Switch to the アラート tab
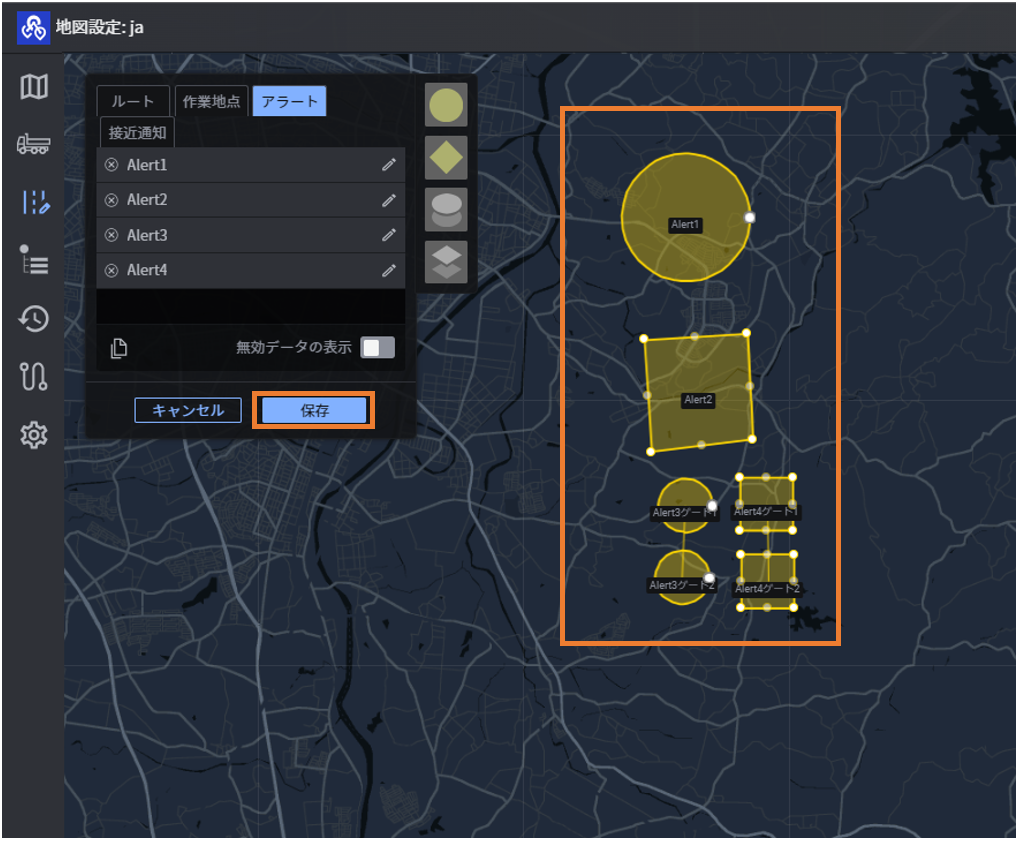The image size is (1020, 842). coord(289,102)
